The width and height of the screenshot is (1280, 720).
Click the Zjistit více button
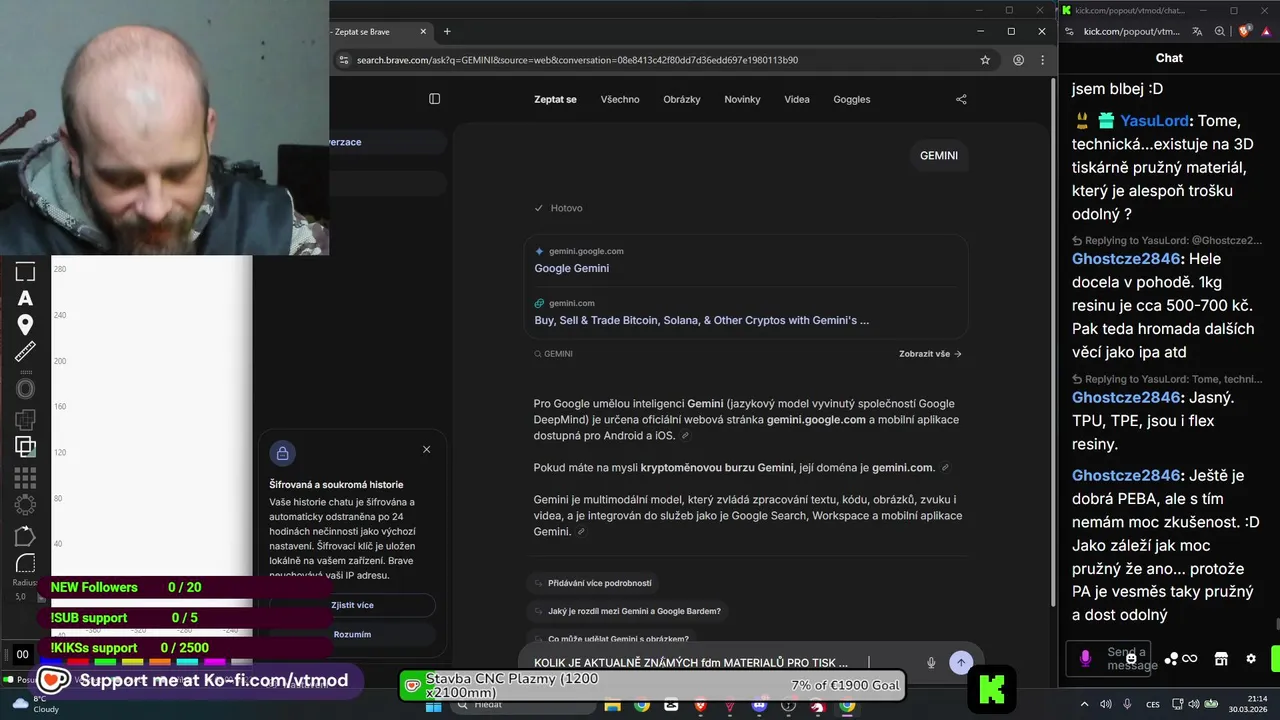352,605
